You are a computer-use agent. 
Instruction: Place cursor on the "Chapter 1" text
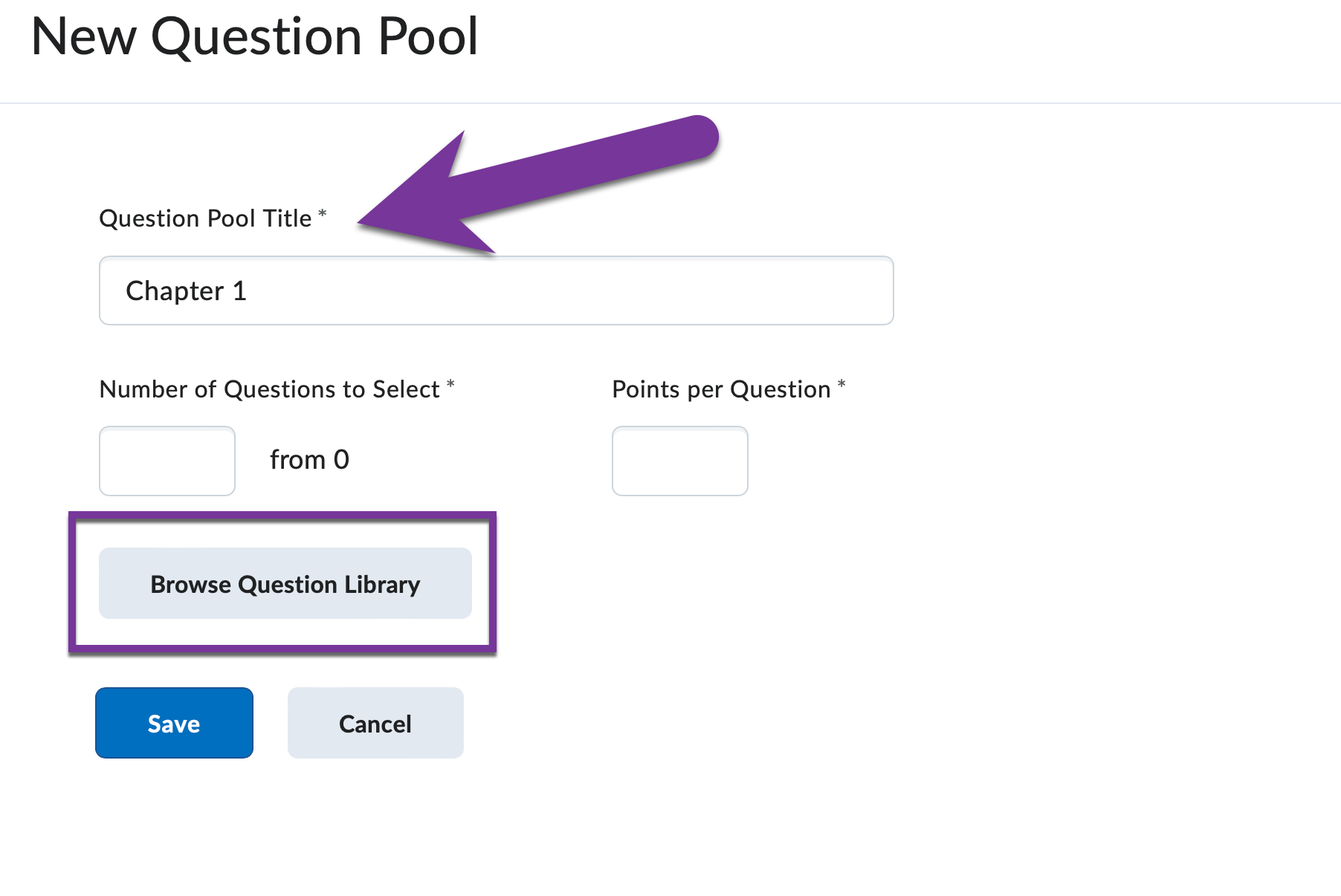point(186,291)
